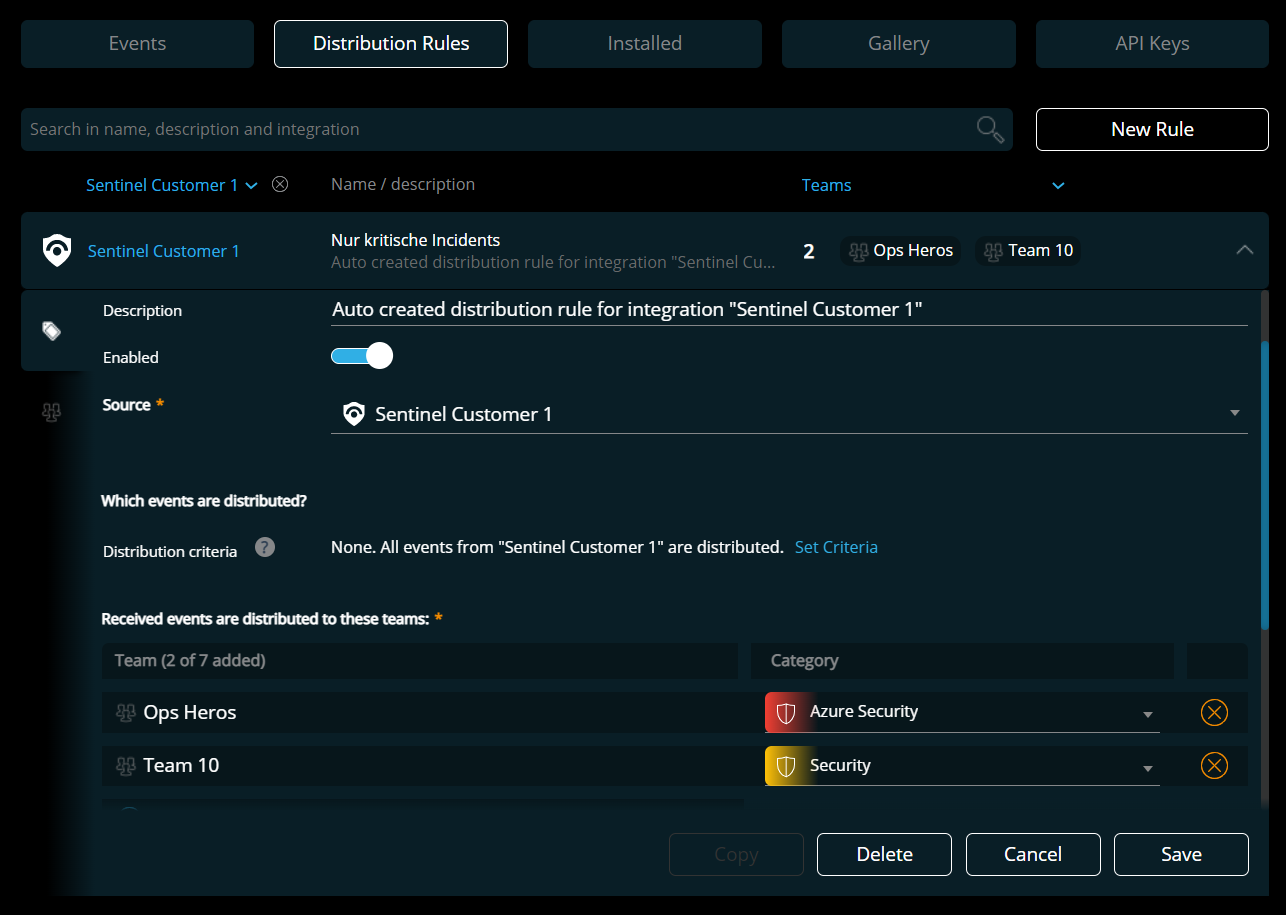
Task: Open the Sentinel Customer 1 rule link
Action: [164, 251]
